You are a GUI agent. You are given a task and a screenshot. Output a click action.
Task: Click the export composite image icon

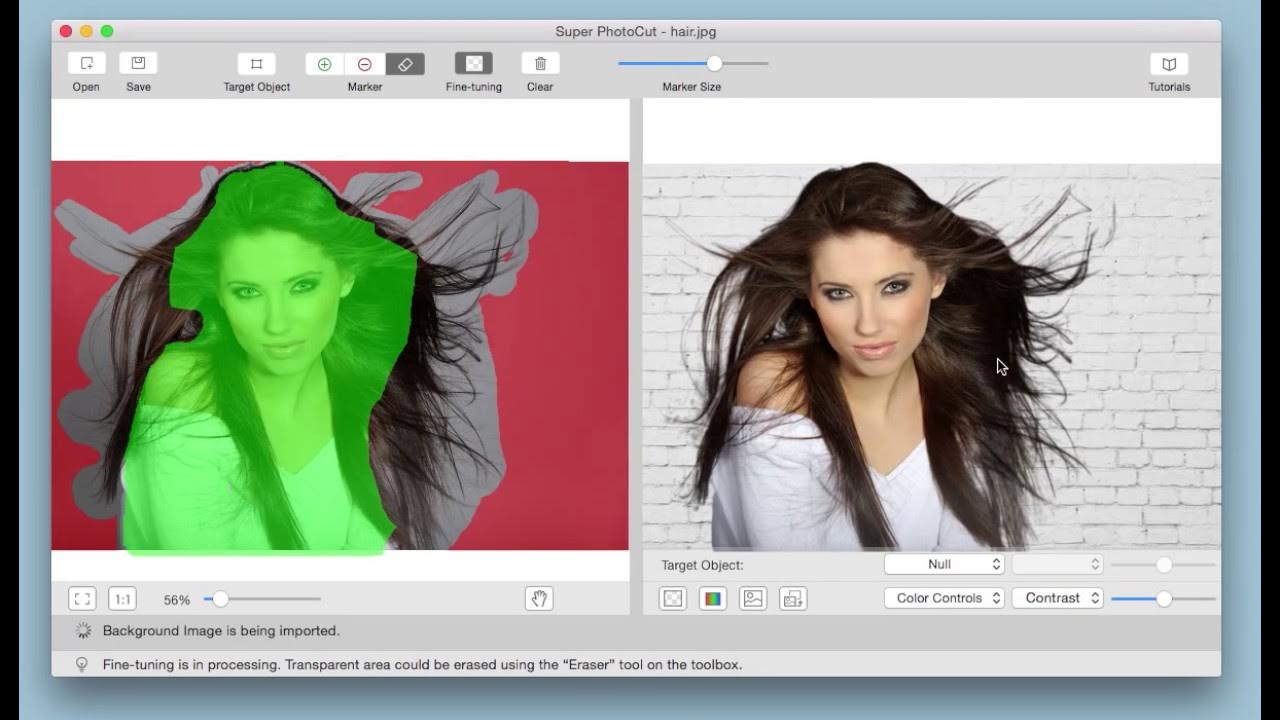tap(793, 598)
